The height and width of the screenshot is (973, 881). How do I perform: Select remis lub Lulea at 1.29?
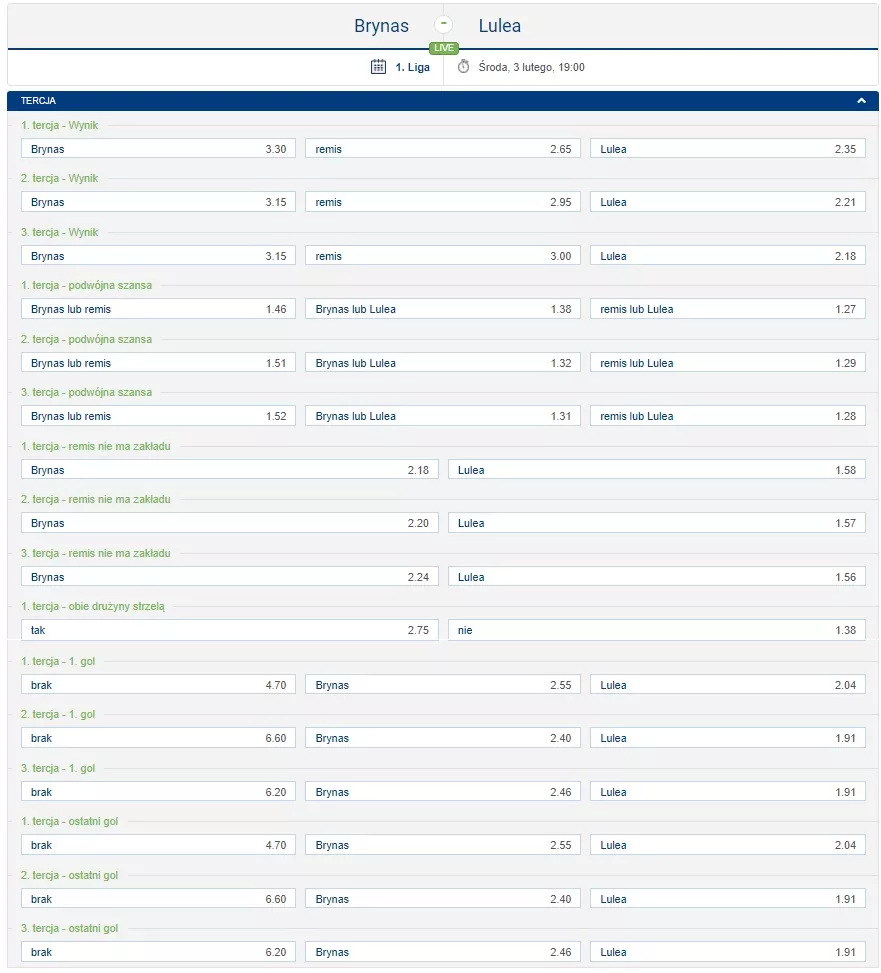[728, 363]
